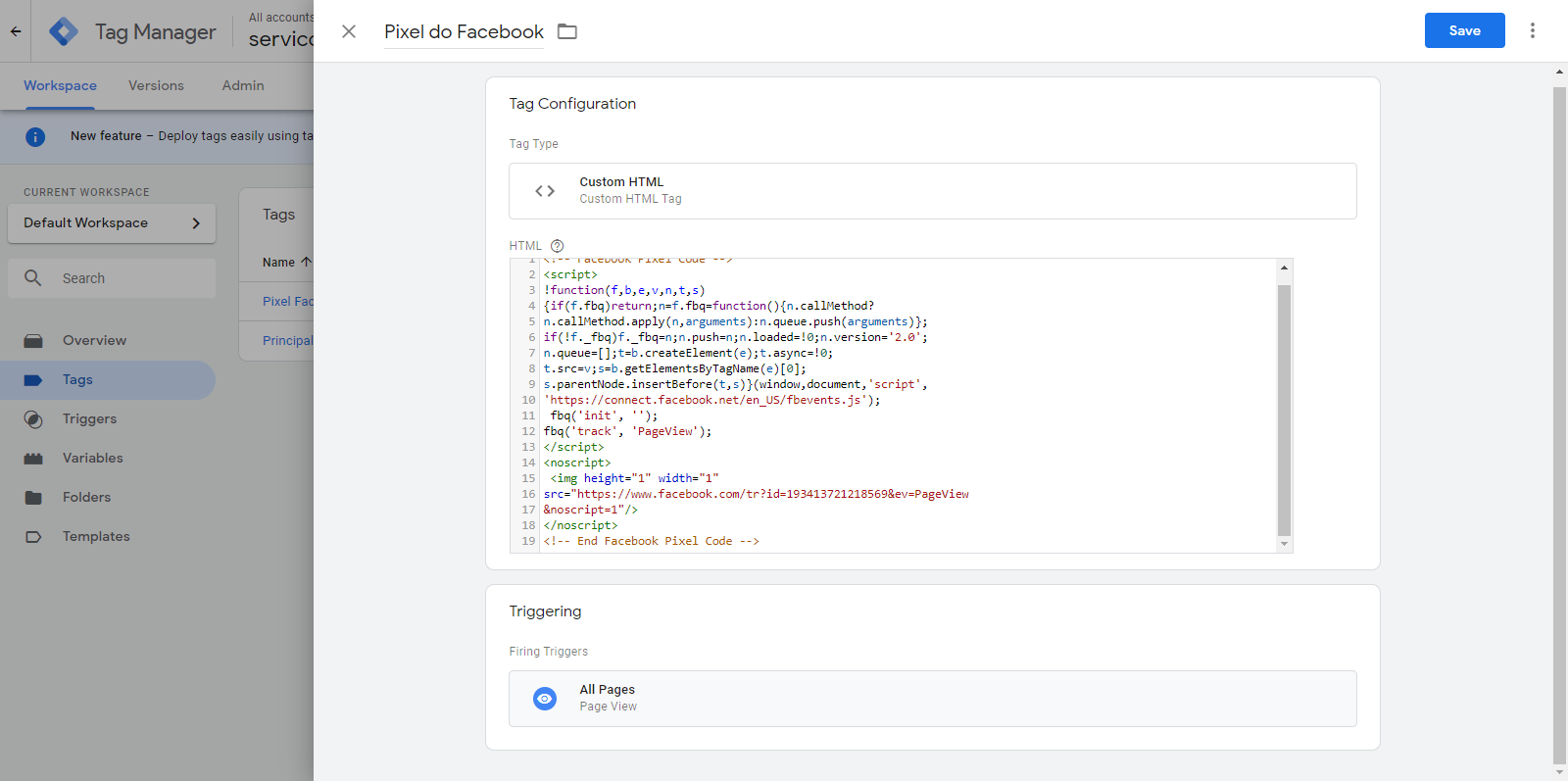Select Tags in the sidebar

[x=77, y=379]
